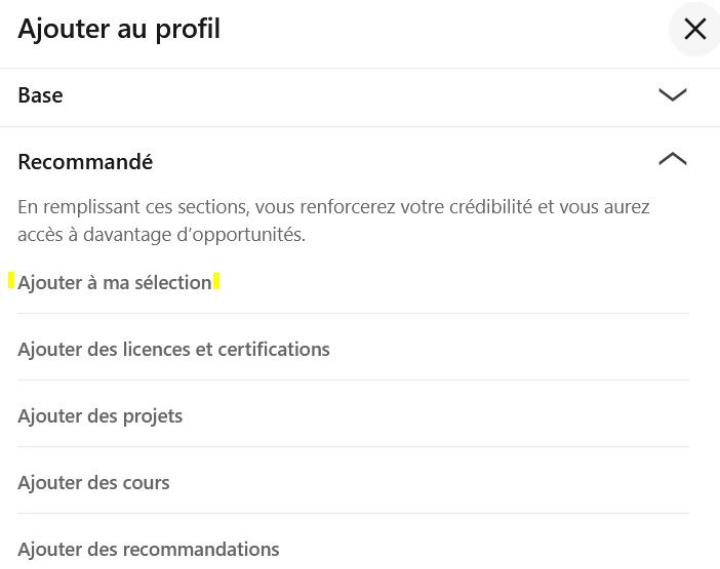Open "Ajouter à ma sélection"

coord(115,283)
